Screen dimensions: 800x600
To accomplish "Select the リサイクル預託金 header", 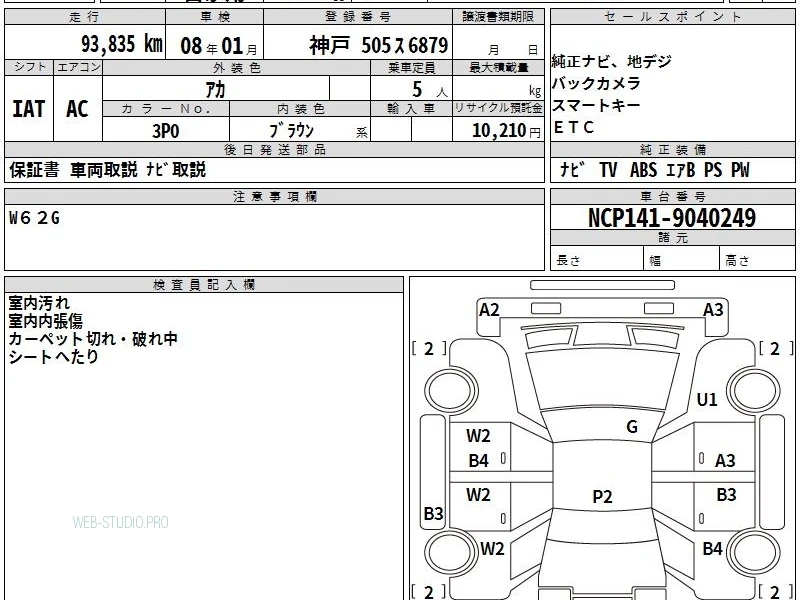I will [498, 108].
